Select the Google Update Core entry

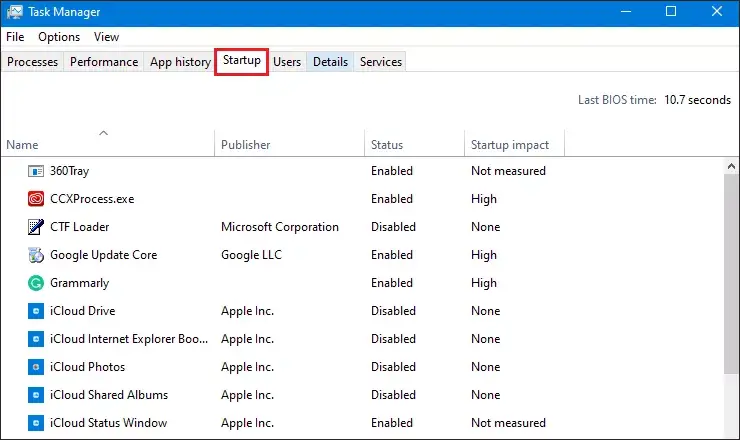click(x=103, y=255)
